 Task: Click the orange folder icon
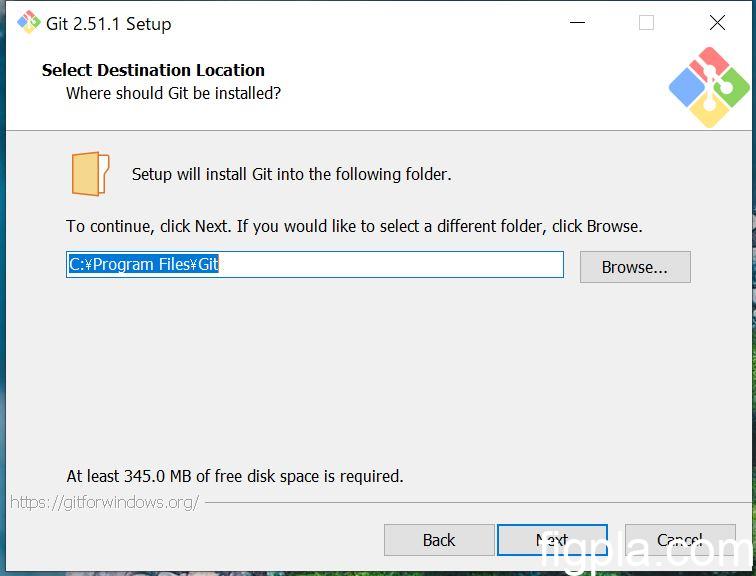[x=89, y=174]
